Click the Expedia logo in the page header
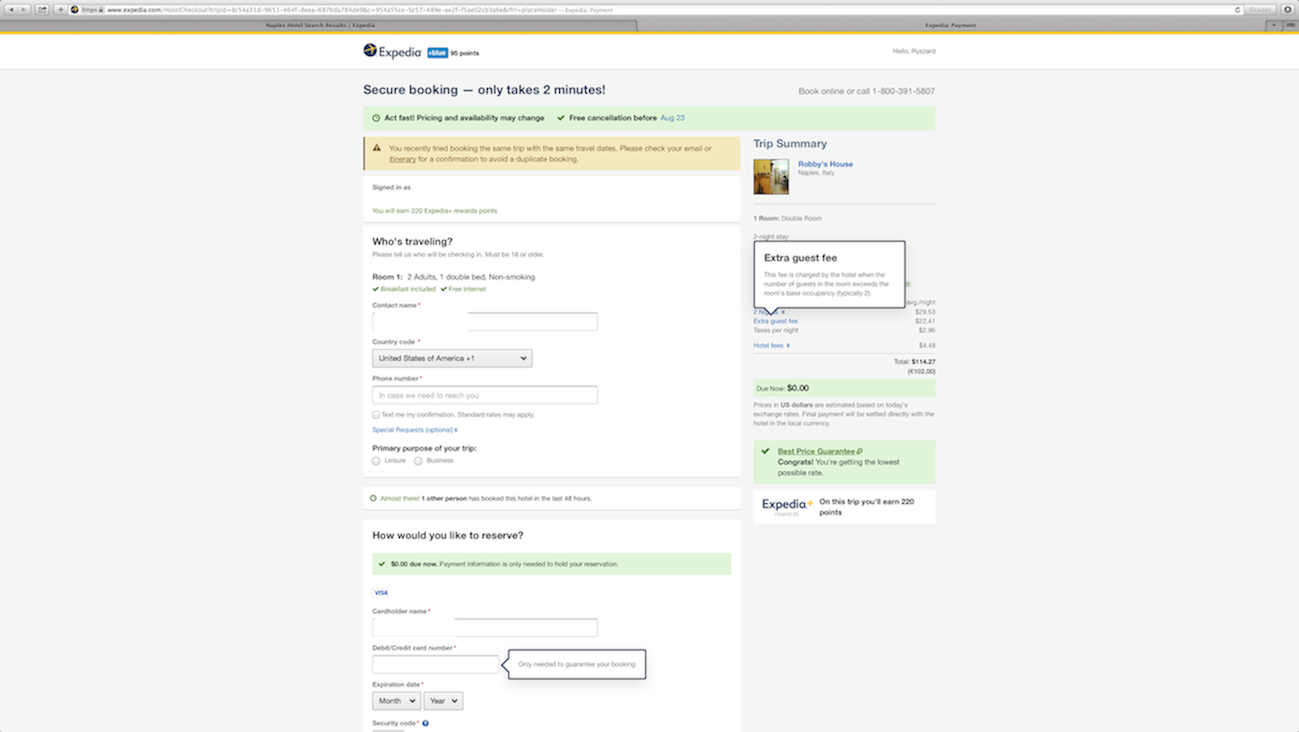This screenshot has height=732, width=1299. [x=392, y=51]
